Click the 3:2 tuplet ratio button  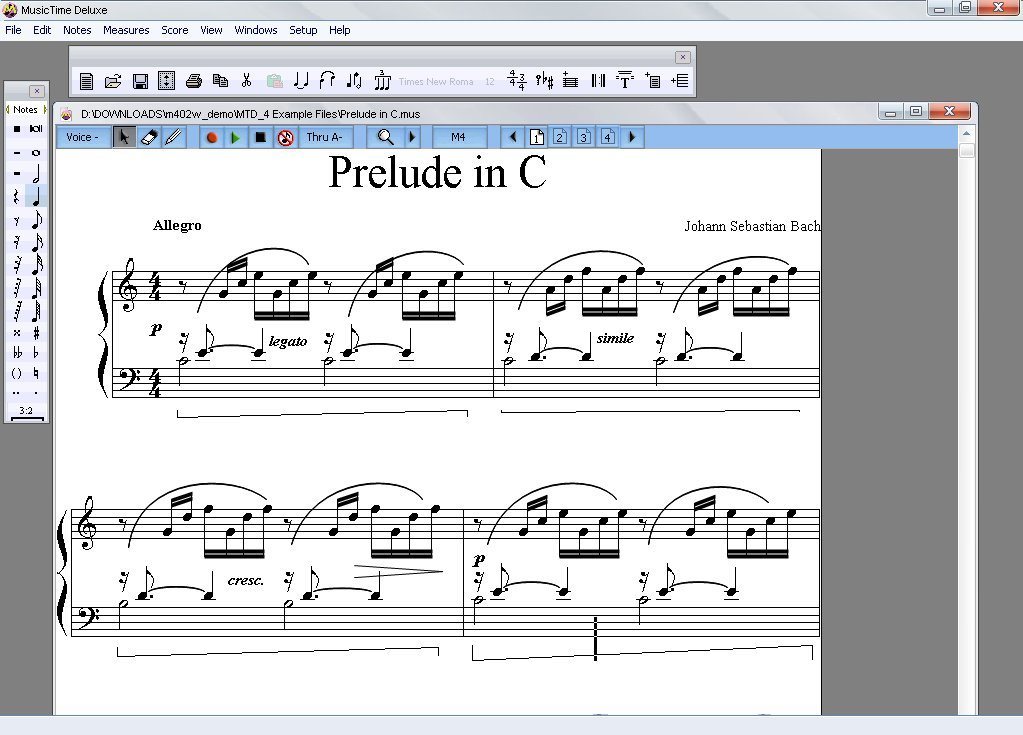(x=26, y=412)
